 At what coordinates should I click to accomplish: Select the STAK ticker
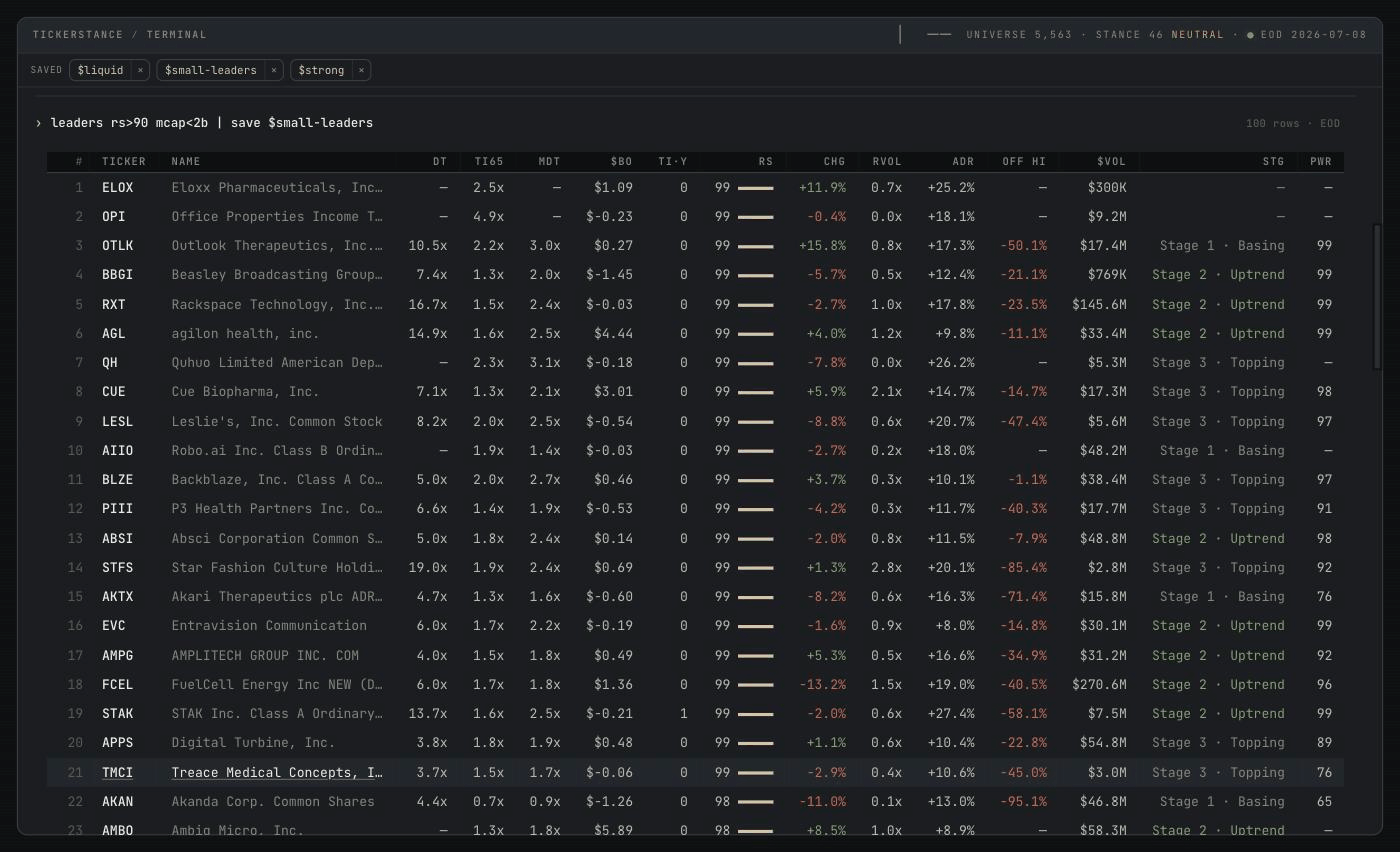[x=117, y=713]
